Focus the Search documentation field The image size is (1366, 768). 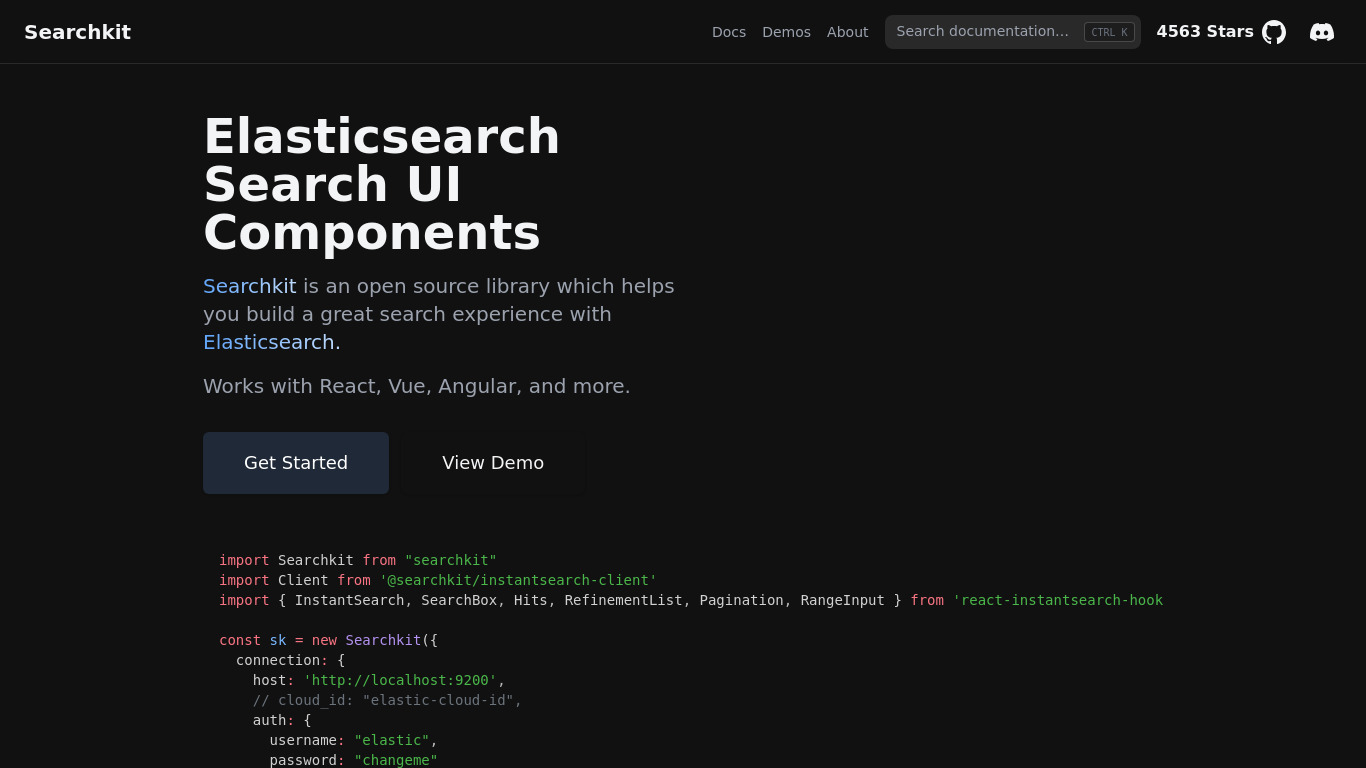coord(1012,32)
